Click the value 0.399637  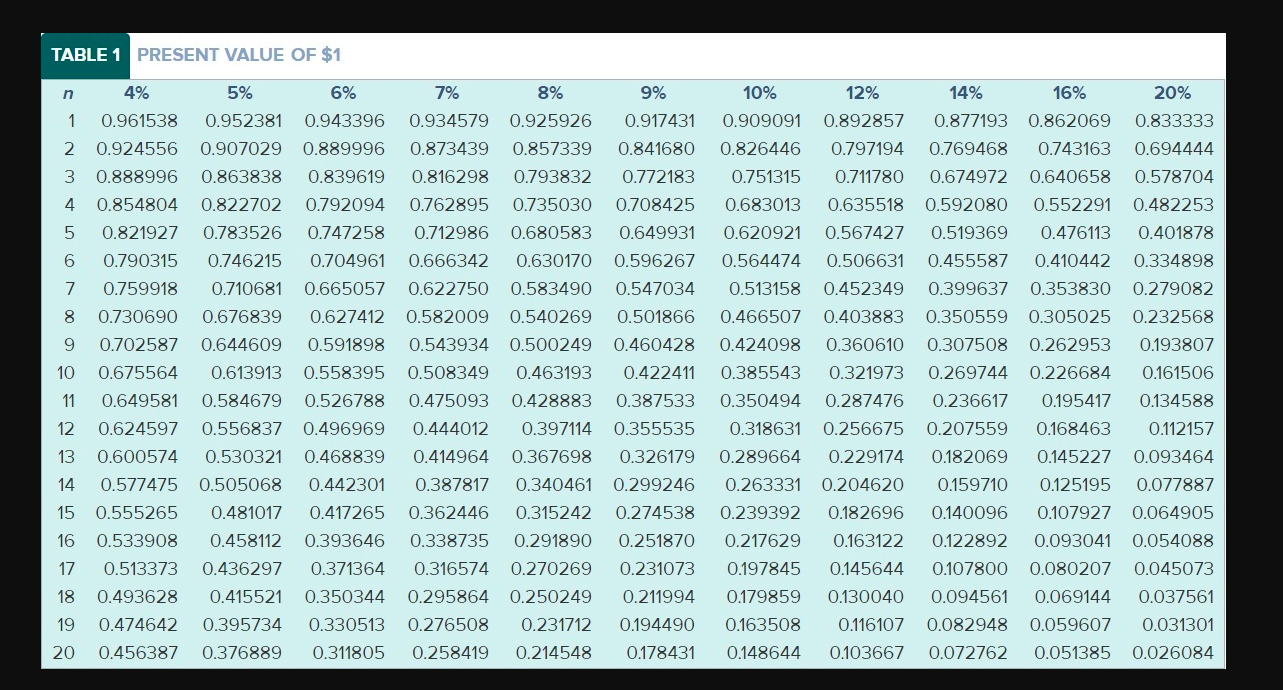pyautogui.click(x=968, y=289)
